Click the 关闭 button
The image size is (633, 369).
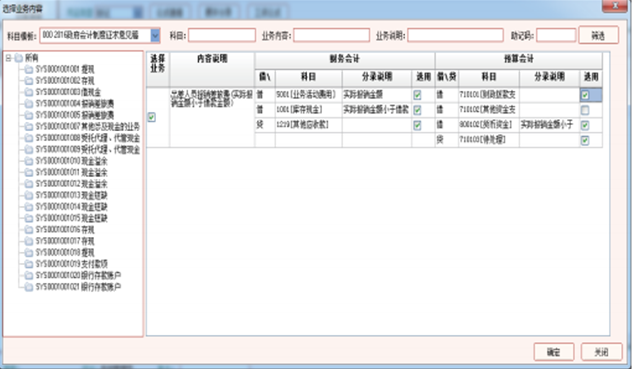(601, 352)
